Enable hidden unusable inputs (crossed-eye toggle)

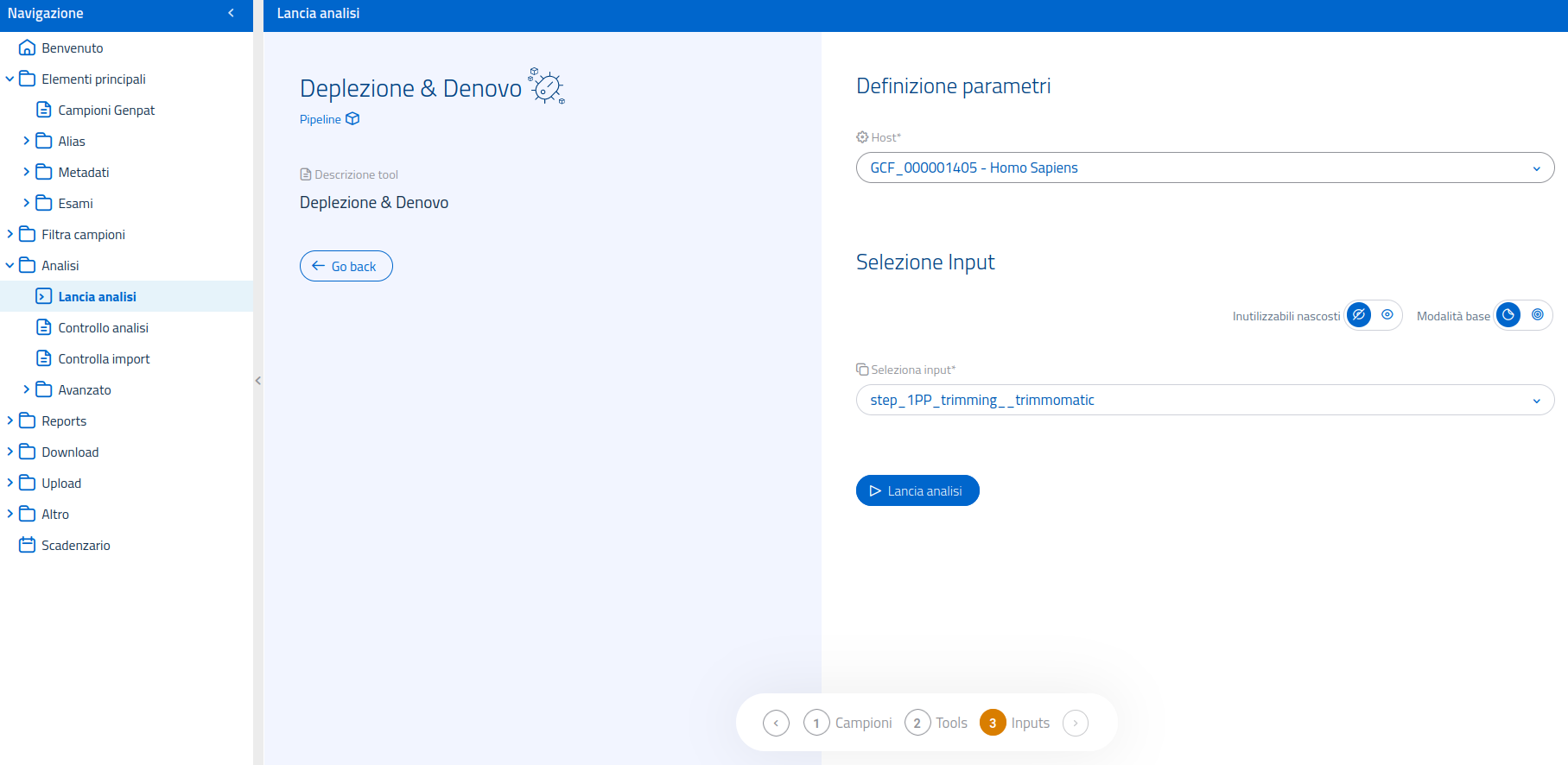pyautogui.click(x=1359, y=315)
